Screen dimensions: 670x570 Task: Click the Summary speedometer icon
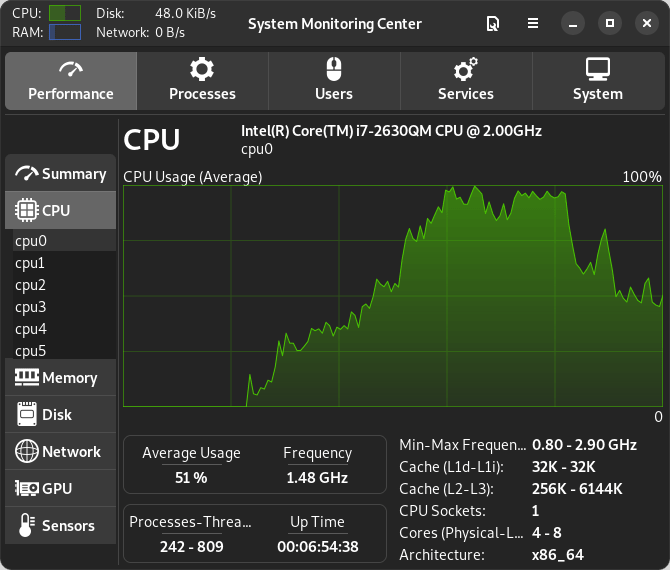point(27,174)
